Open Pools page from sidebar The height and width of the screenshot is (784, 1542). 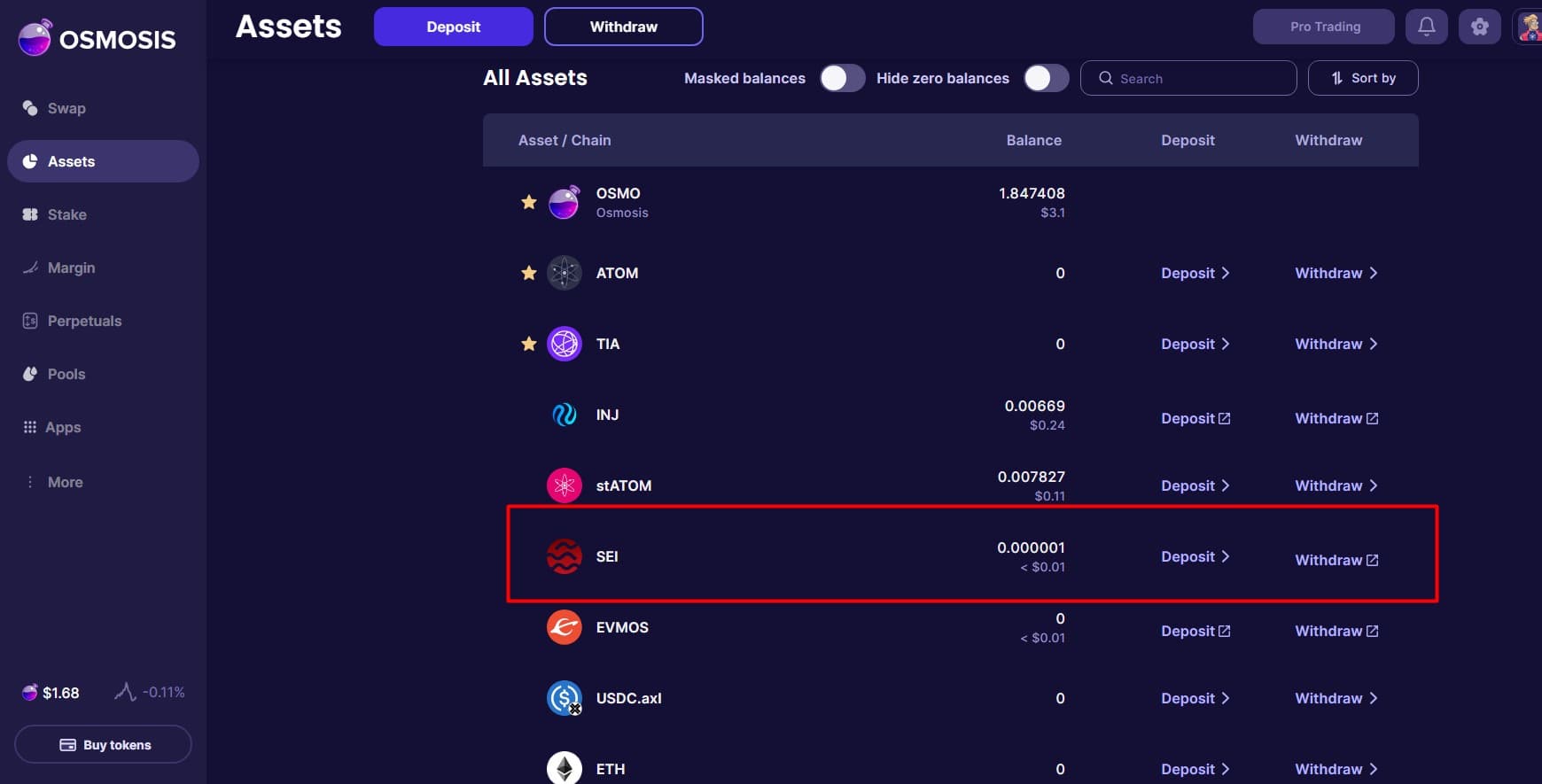pos(66,374)
